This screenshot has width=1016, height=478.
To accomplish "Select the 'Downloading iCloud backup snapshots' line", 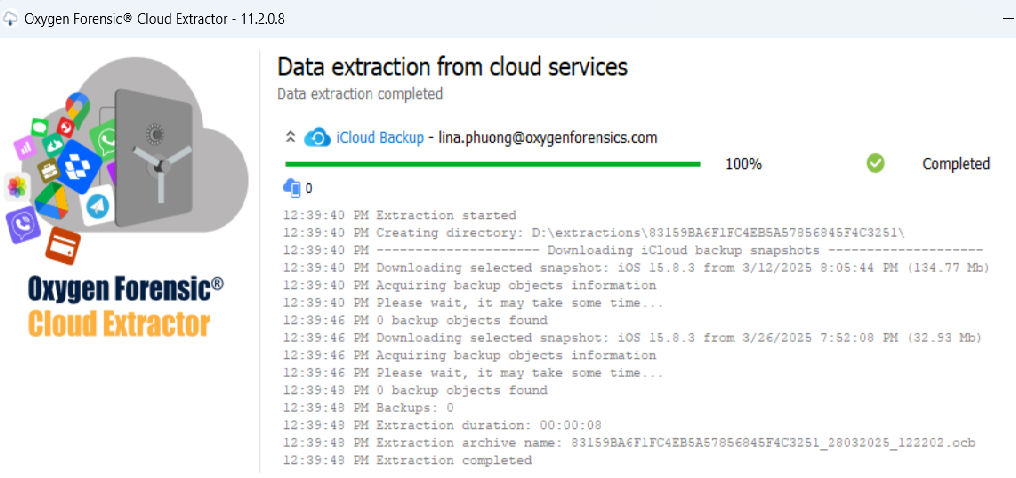I will [634, 250].
